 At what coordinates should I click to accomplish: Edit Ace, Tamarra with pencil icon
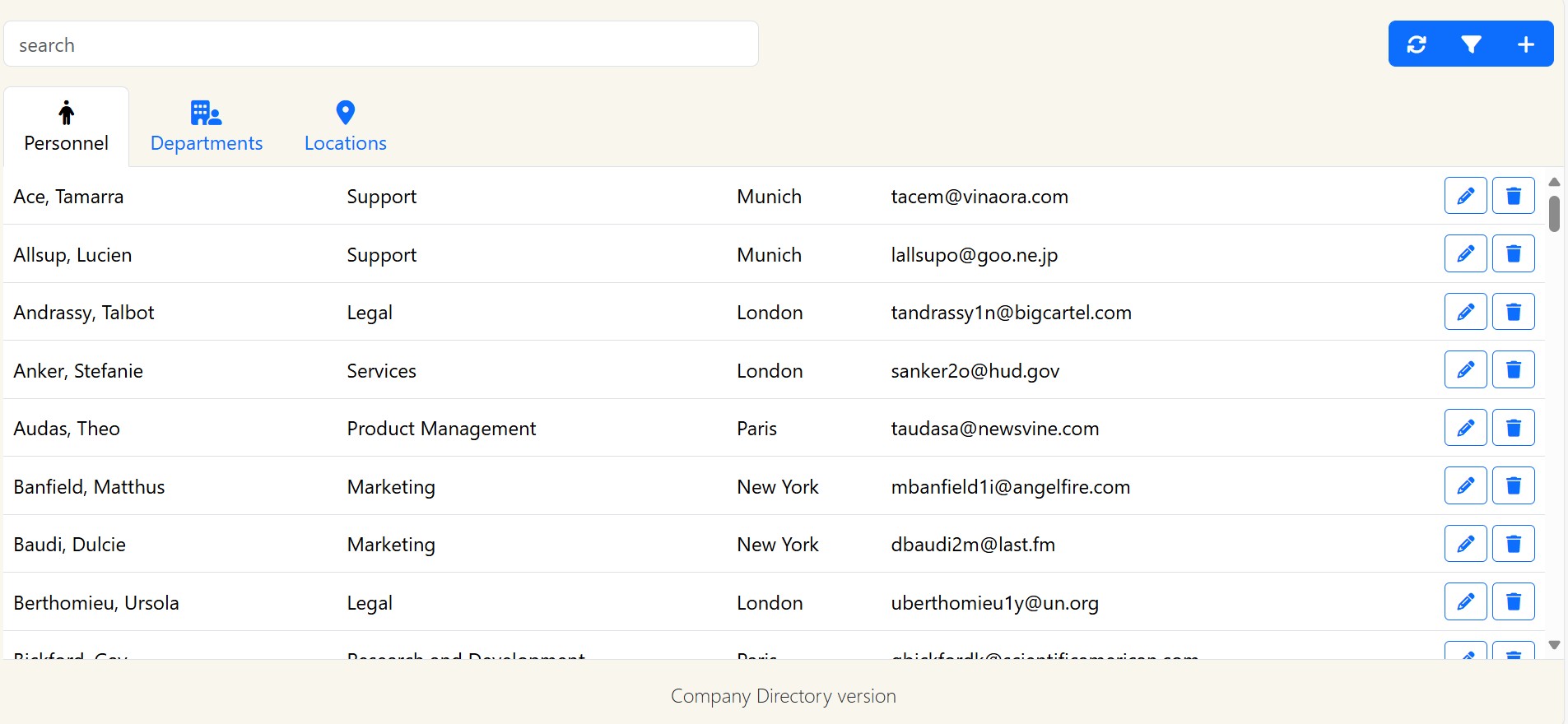pyautogui.click(x=1465, y=196)
